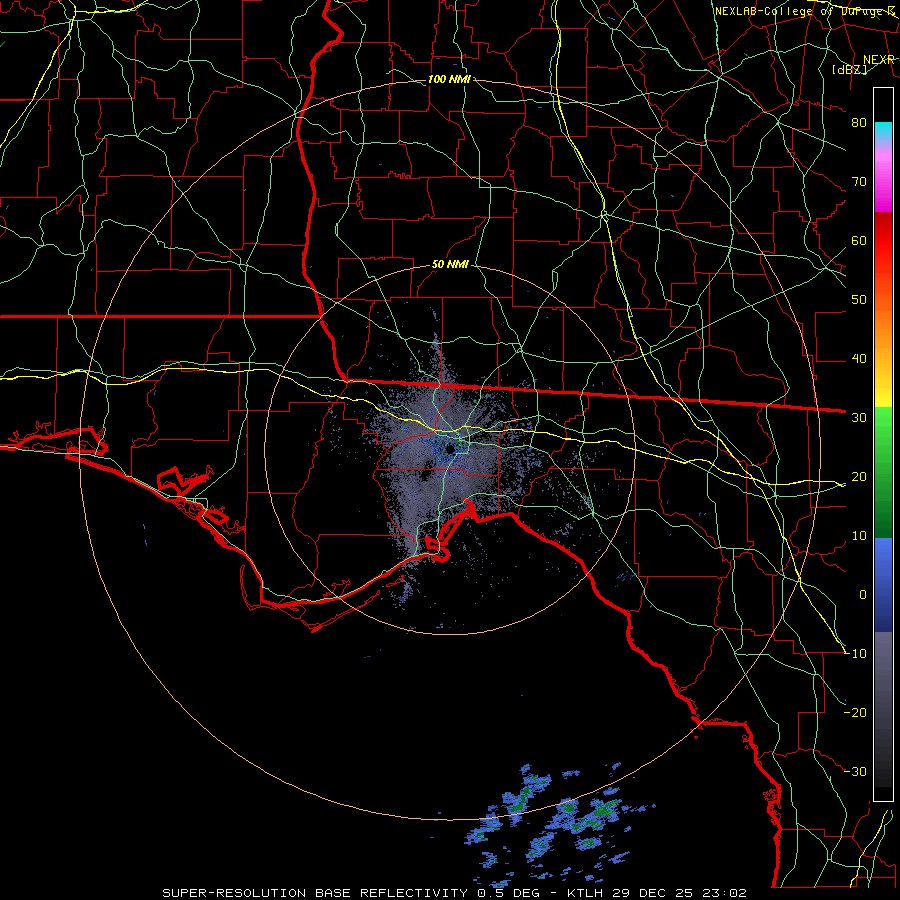The width and height of the screenshot is (900, 900).
Task: Click the 40 value on the dBZ scale
Action: 859,359
